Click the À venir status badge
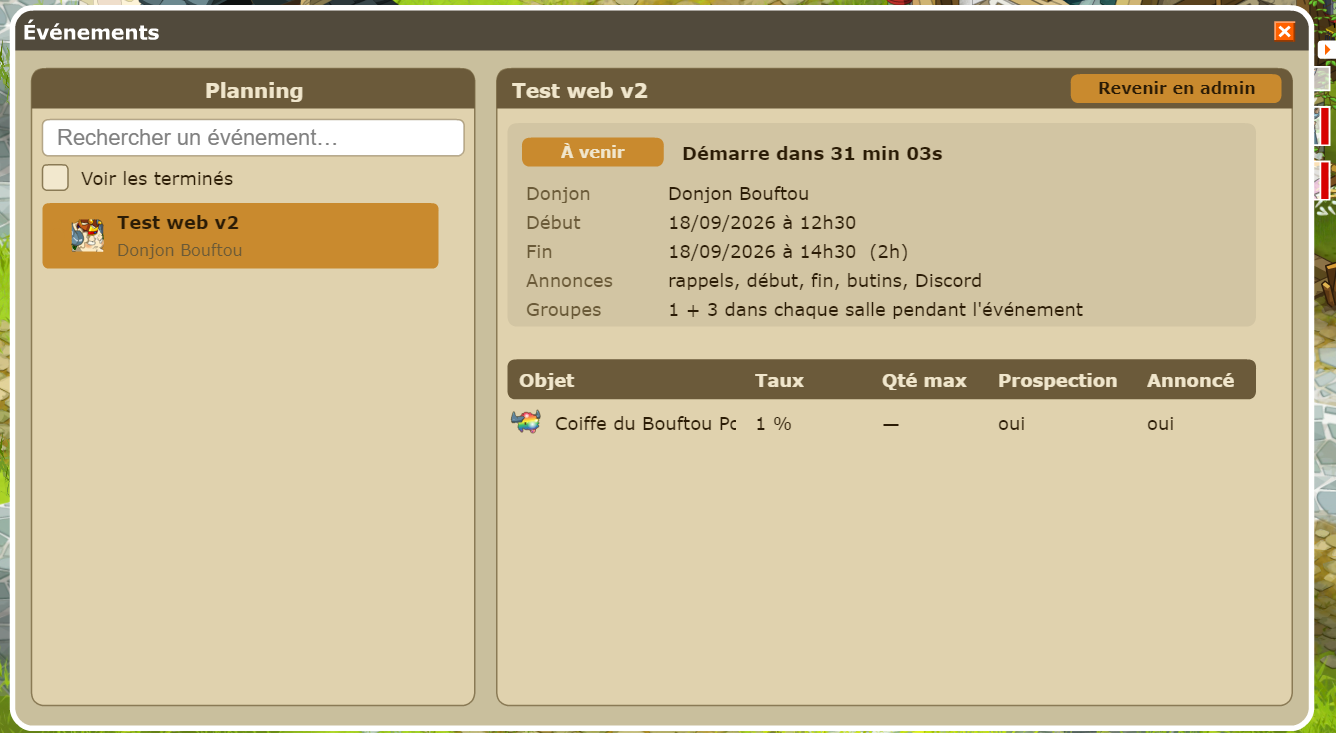This screenshot has height=733, width=1336. click(x=593, y=152)
